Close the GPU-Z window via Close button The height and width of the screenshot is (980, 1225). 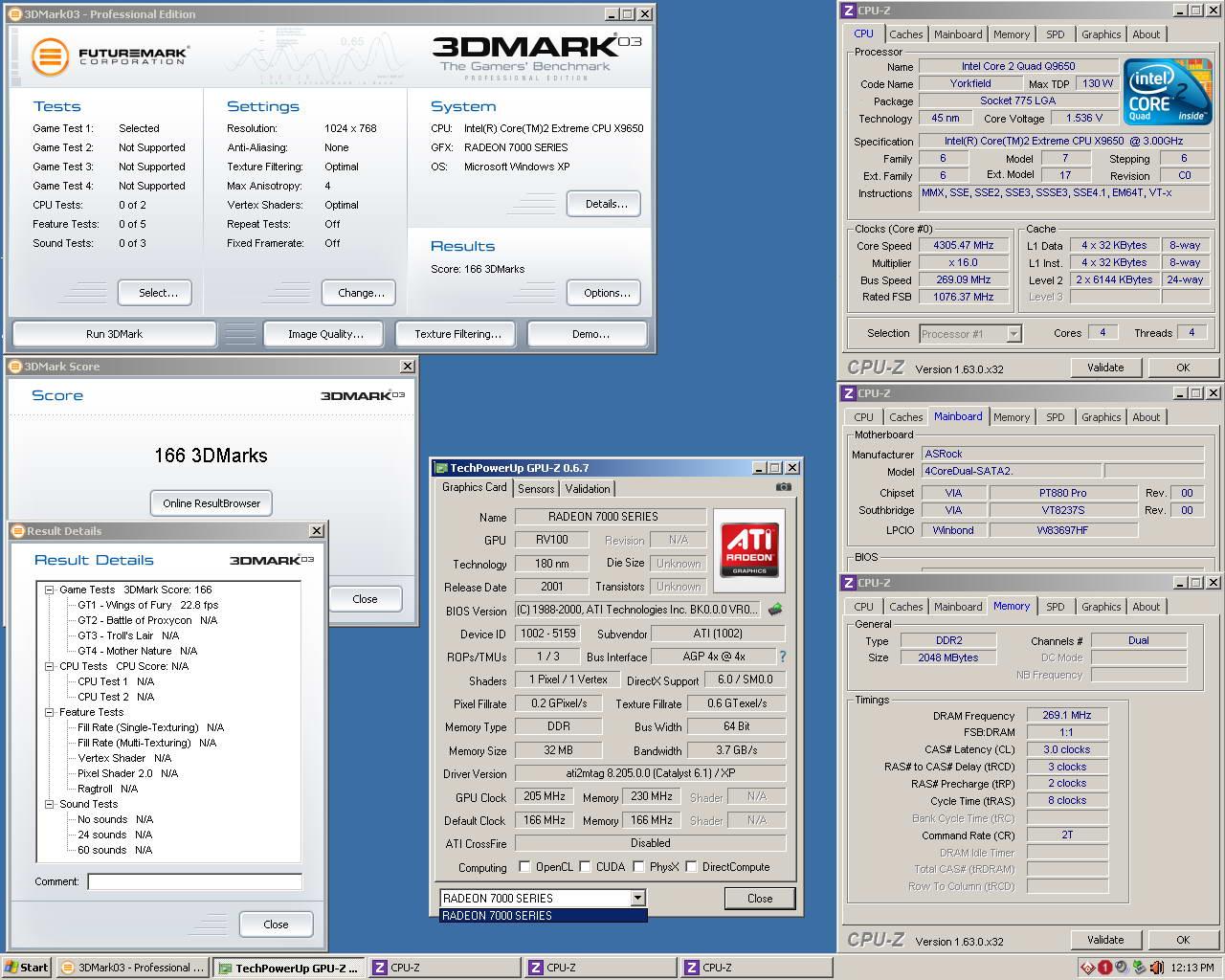coord(760,898)
